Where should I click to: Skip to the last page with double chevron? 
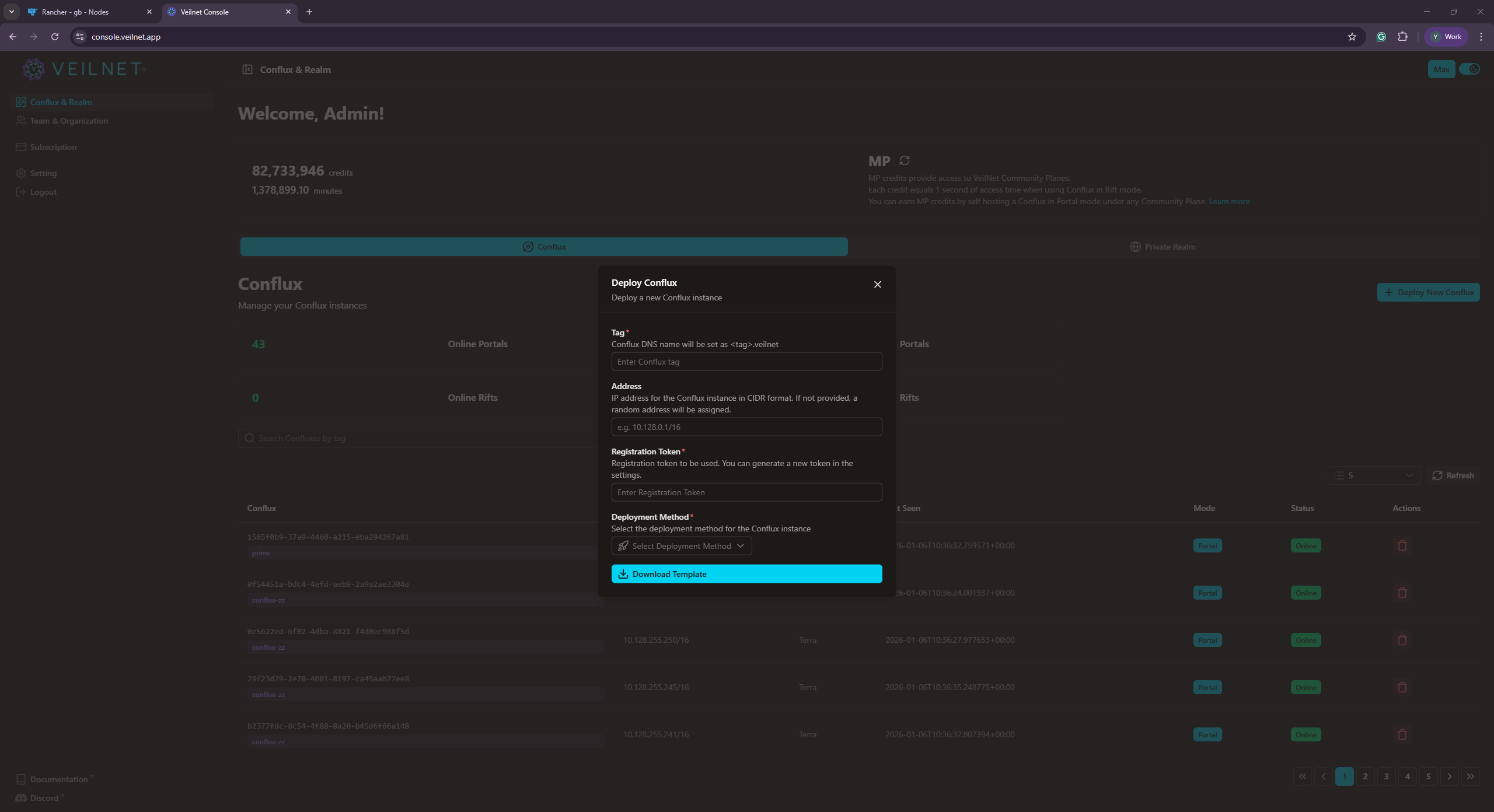pyautogui.click(x=1471, y=776)
